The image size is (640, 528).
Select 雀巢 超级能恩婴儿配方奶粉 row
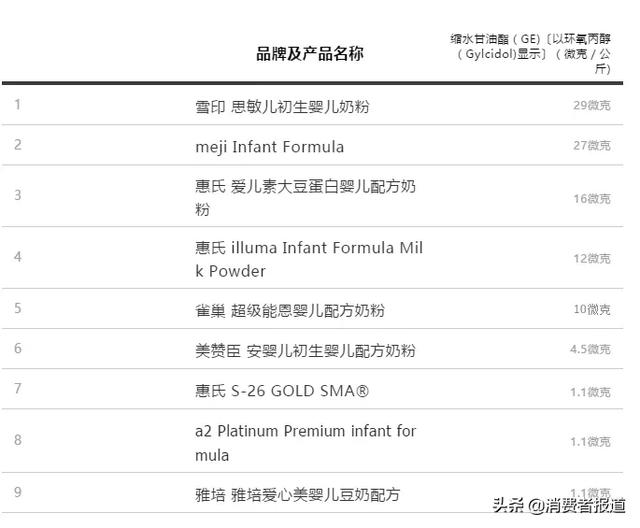click(312, 309)
